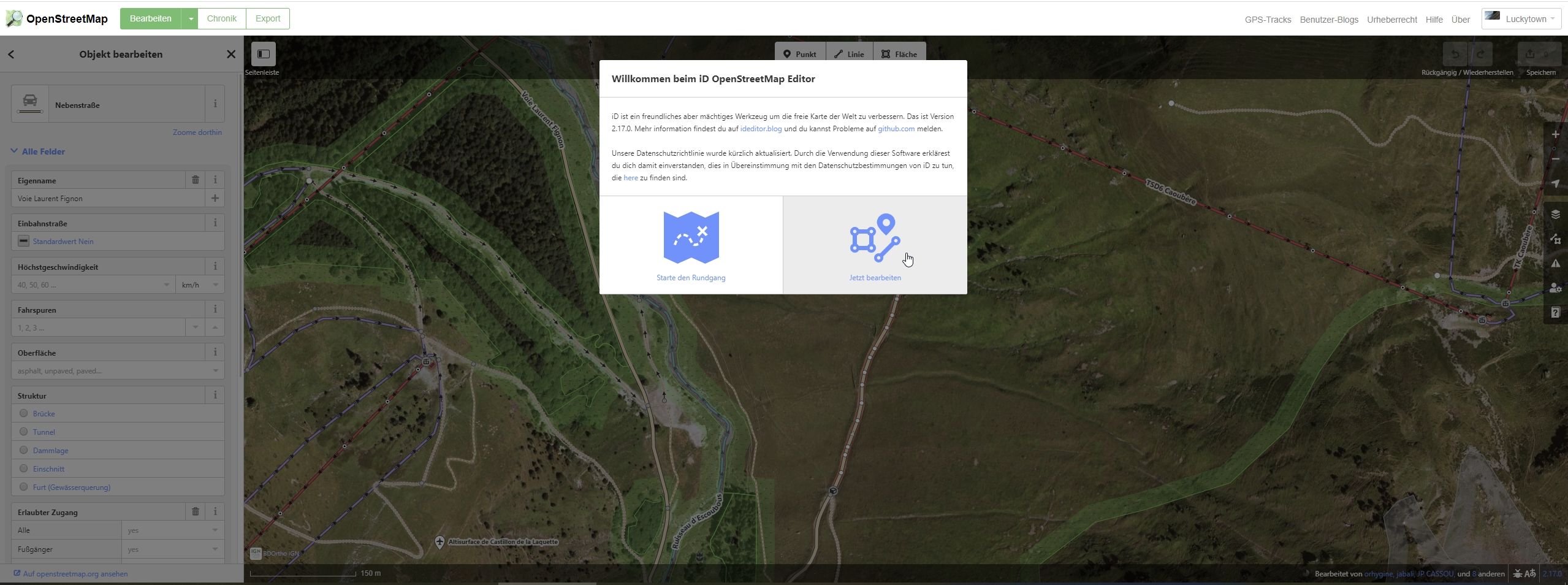Select the Brücke structure option
1568x585 pixels.
24,413
